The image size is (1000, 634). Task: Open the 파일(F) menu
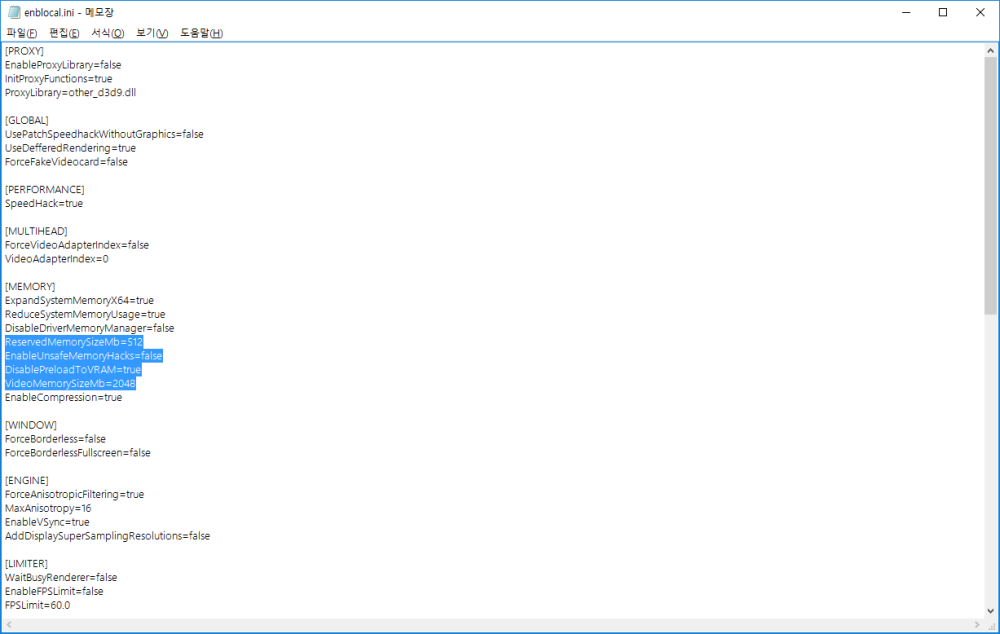[21, 33]
